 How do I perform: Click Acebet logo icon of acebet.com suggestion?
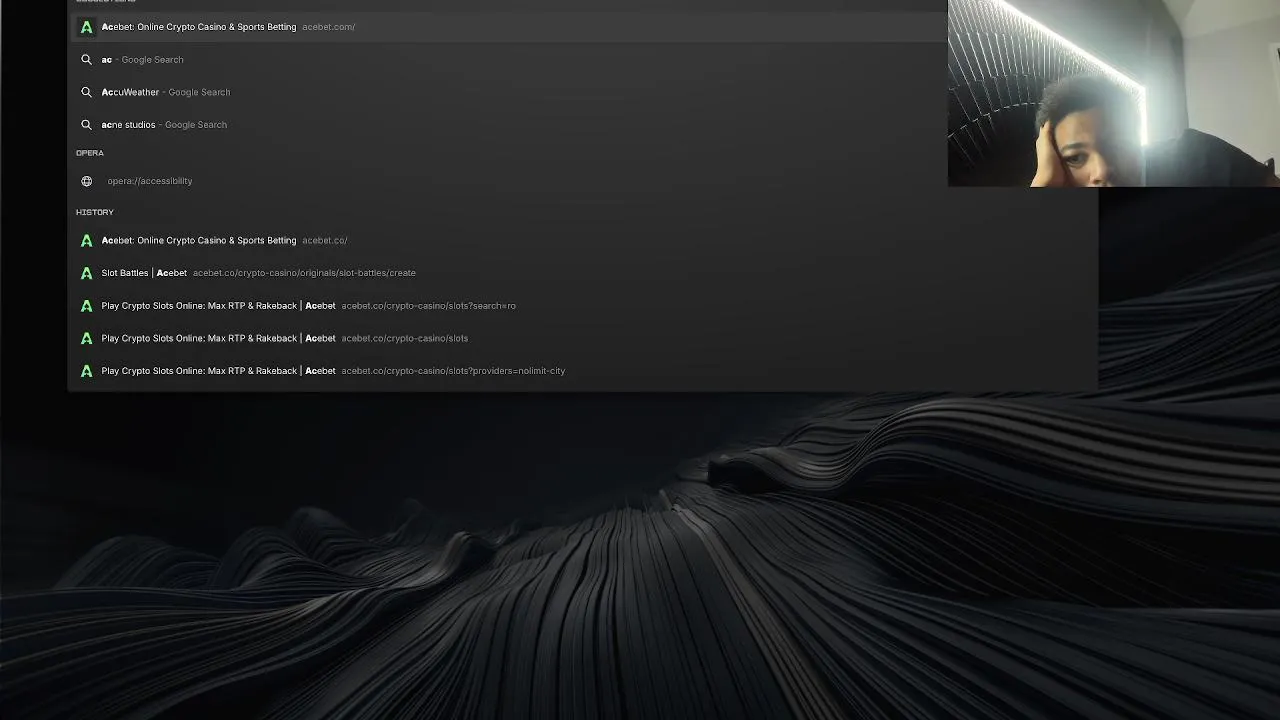pyautogui.click(x=86, y=27)
